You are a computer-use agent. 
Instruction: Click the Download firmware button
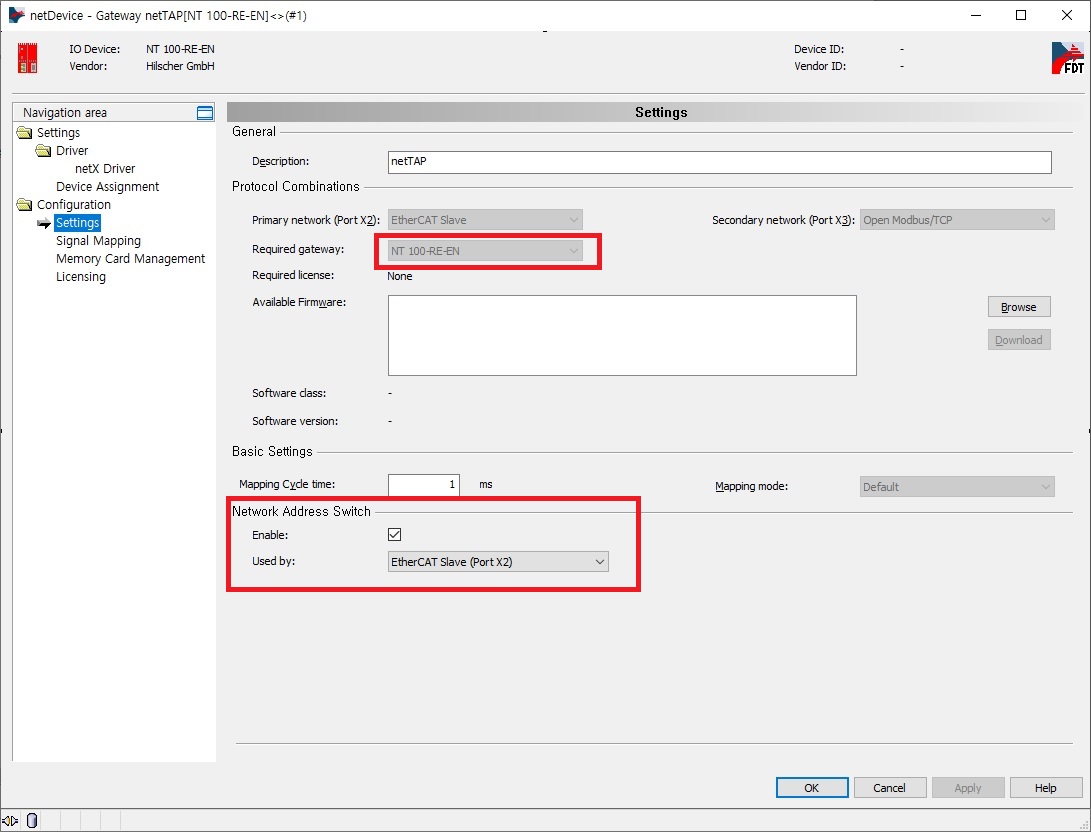click(1019, 339)
